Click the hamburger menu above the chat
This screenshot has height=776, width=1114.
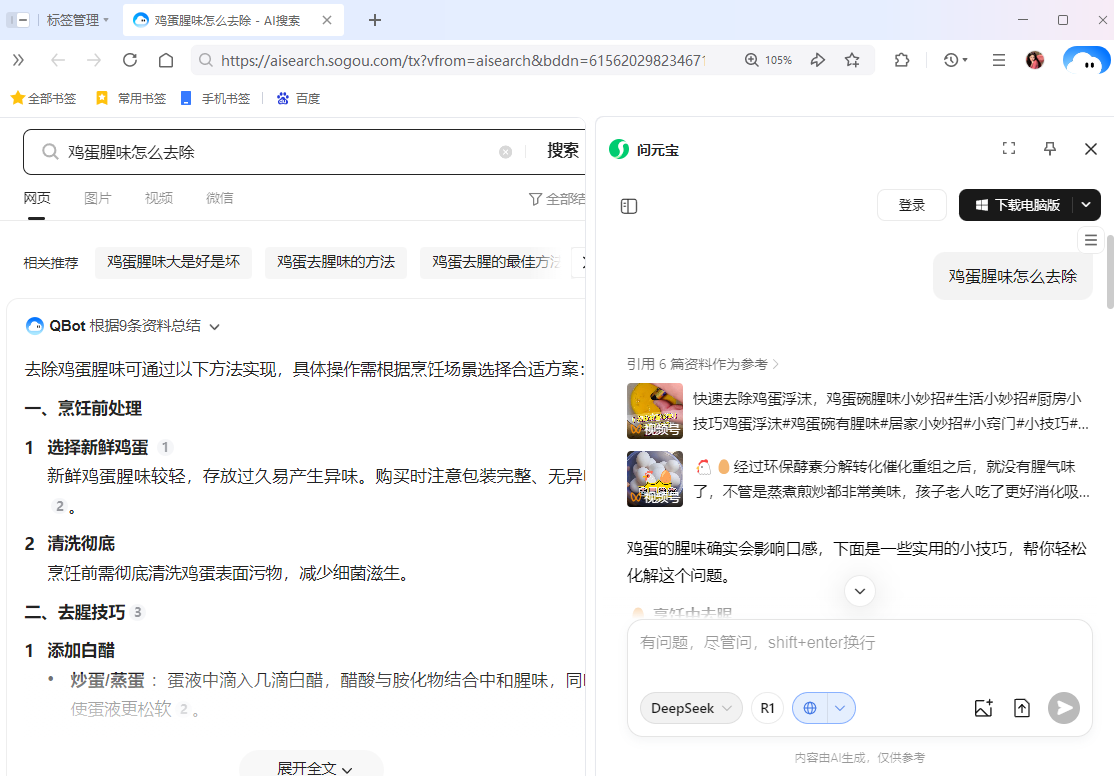pyautogui.click(x=1090, y=239)
